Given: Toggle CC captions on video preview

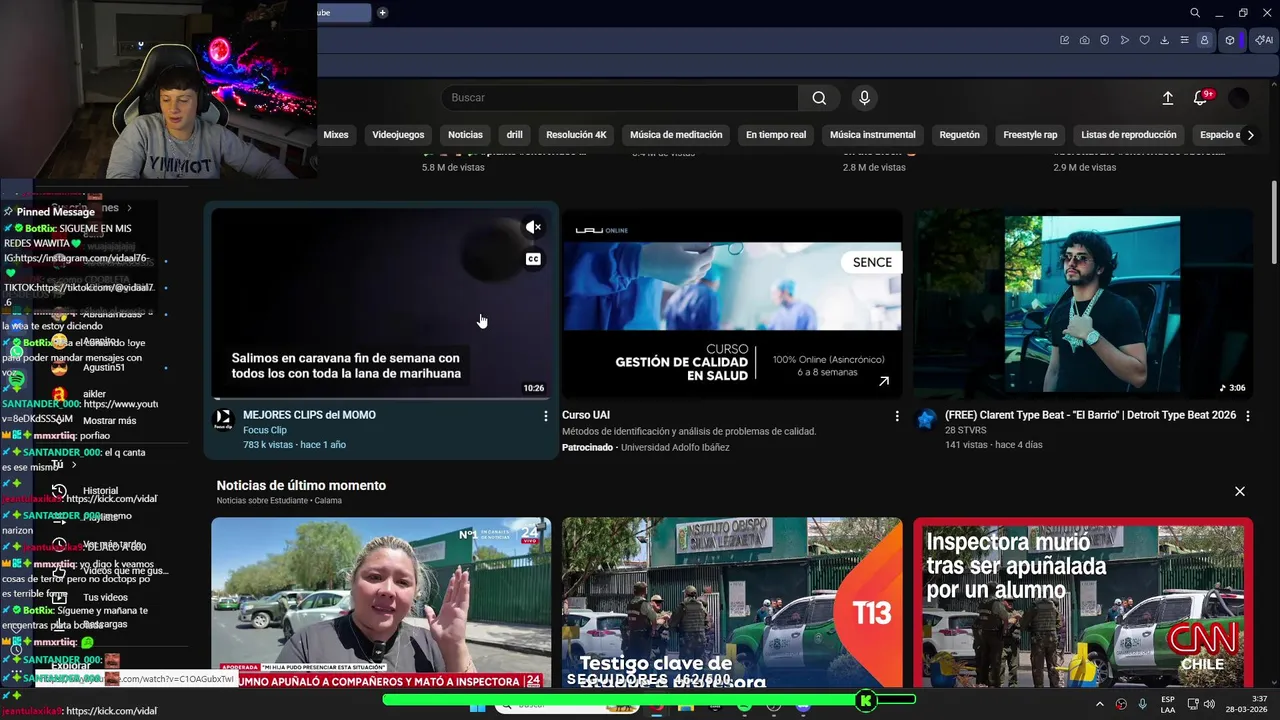Looking at the screenshot, I should [534, 259].
